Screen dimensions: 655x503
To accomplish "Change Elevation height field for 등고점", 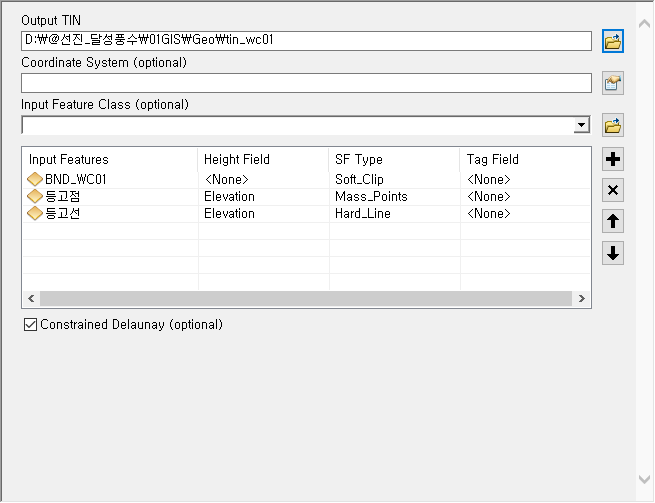I will point(229,196).
